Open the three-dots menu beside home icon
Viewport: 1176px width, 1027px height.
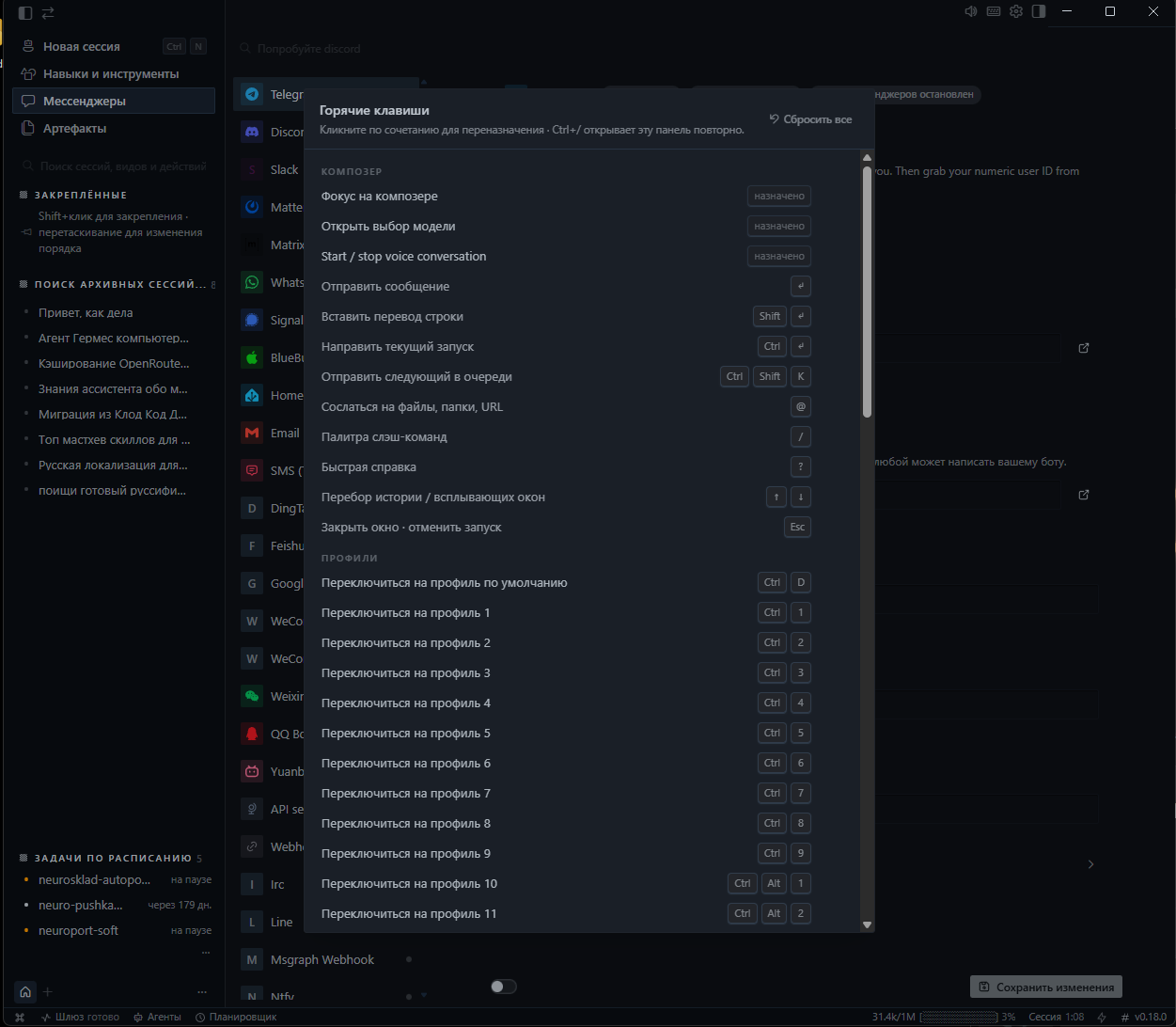click(x=202, y=991)
